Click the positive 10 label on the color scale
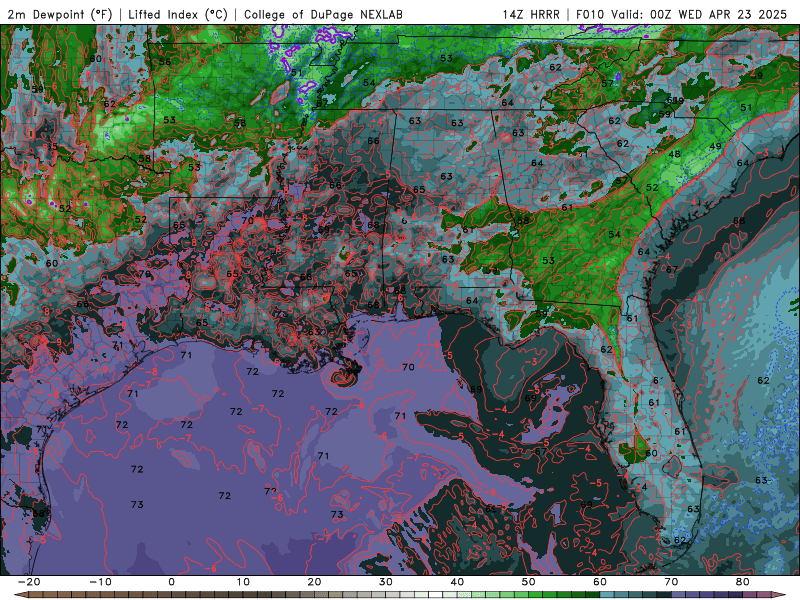This screenshot has width=800, height=600. click(243, 582)
